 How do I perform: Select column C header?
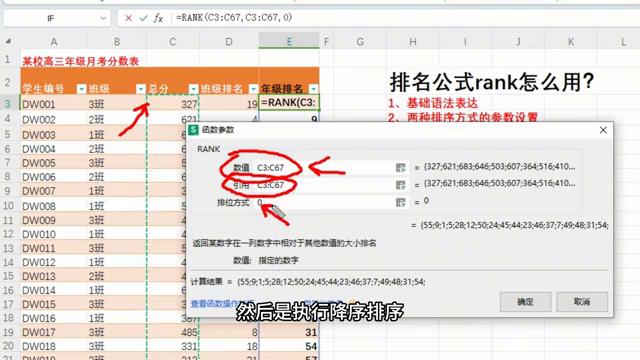[x=173, y=42]
